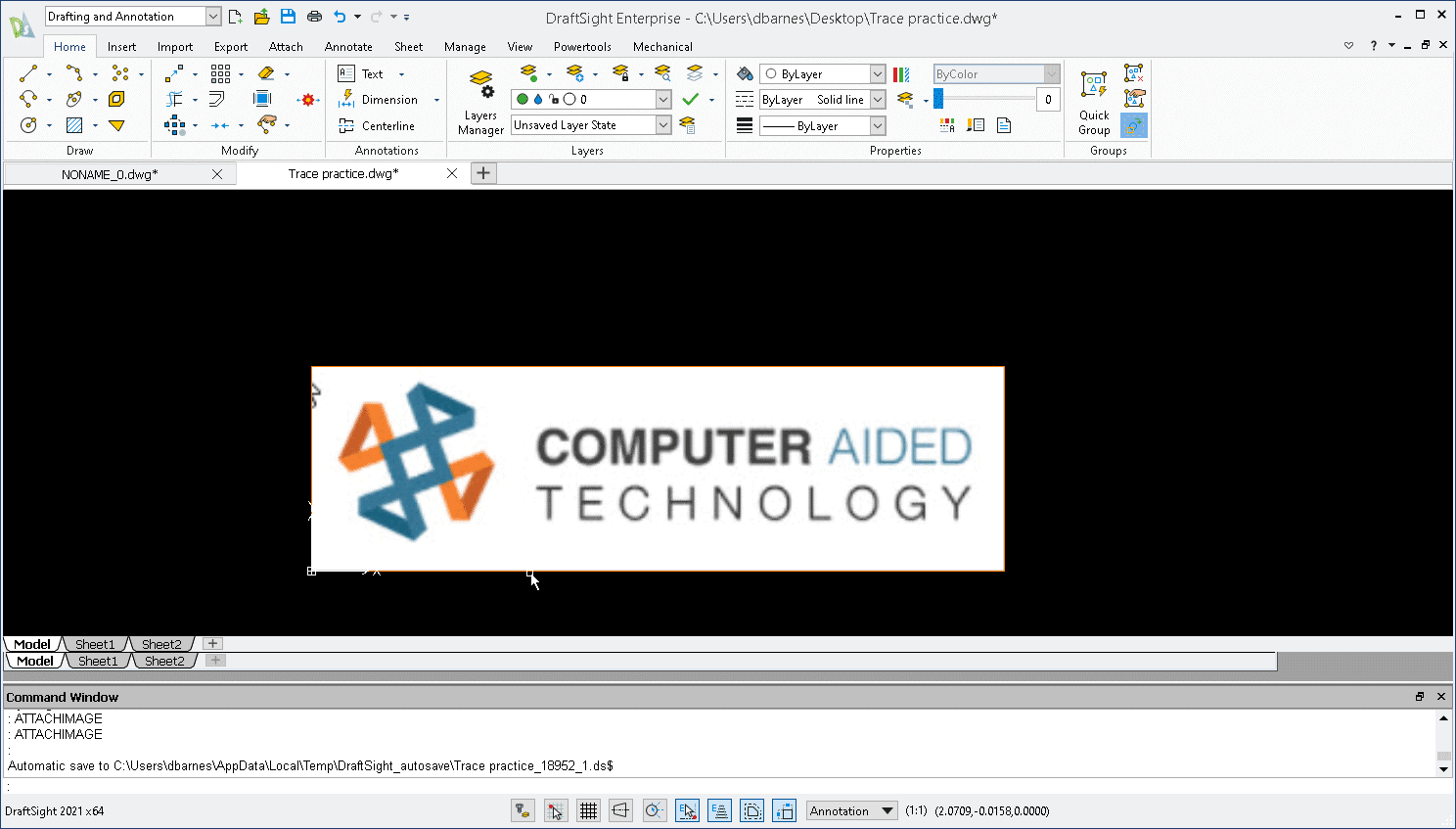Toggle Polar tracking in the status bar
The image size is (1456, 829).
[x=654, y=810]
